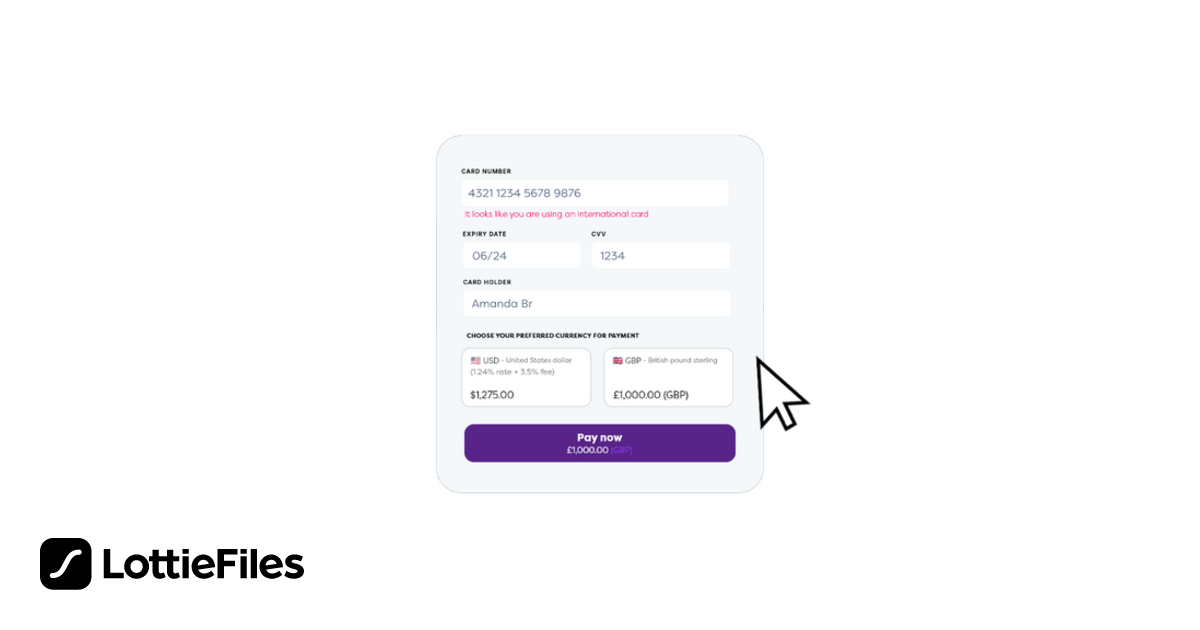Click into the expiry date field
Image resolution: width=1200 pixels, height=630 pixels.
(x=521, y=255)
